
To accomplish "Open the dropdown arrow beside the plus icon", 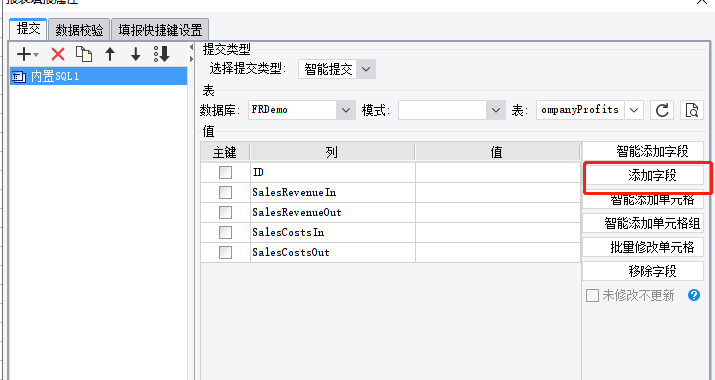I will 36,55.
